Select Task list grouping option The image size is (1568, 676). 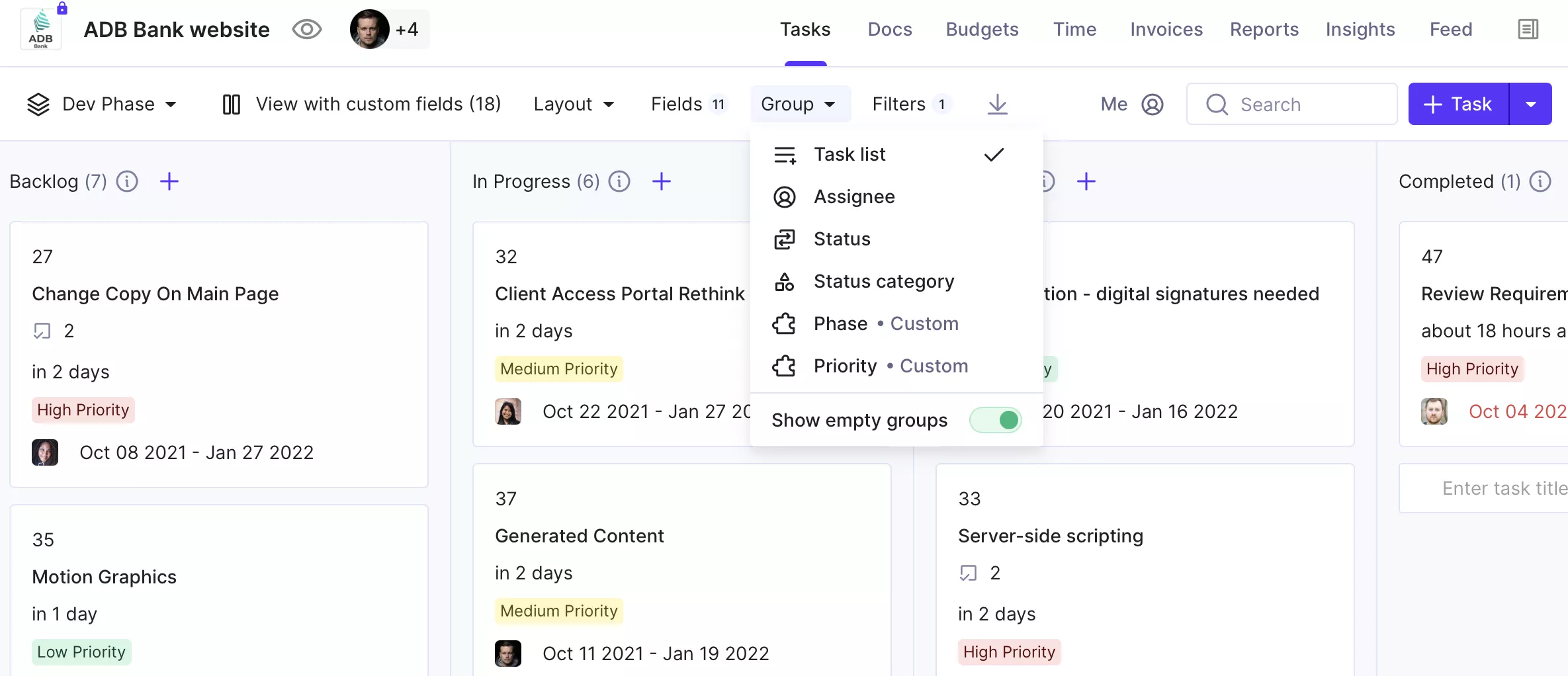coord(896,154)
